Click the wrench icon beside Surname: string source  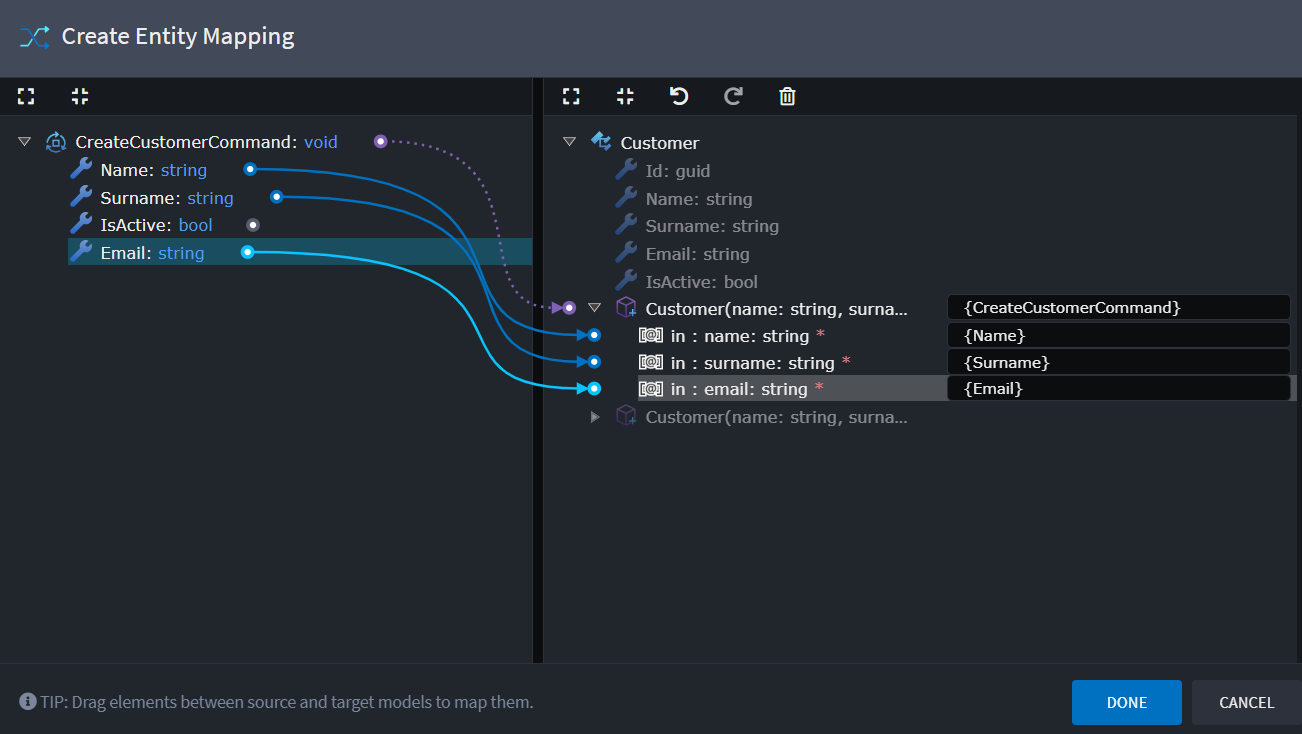(x=81, y=197)
